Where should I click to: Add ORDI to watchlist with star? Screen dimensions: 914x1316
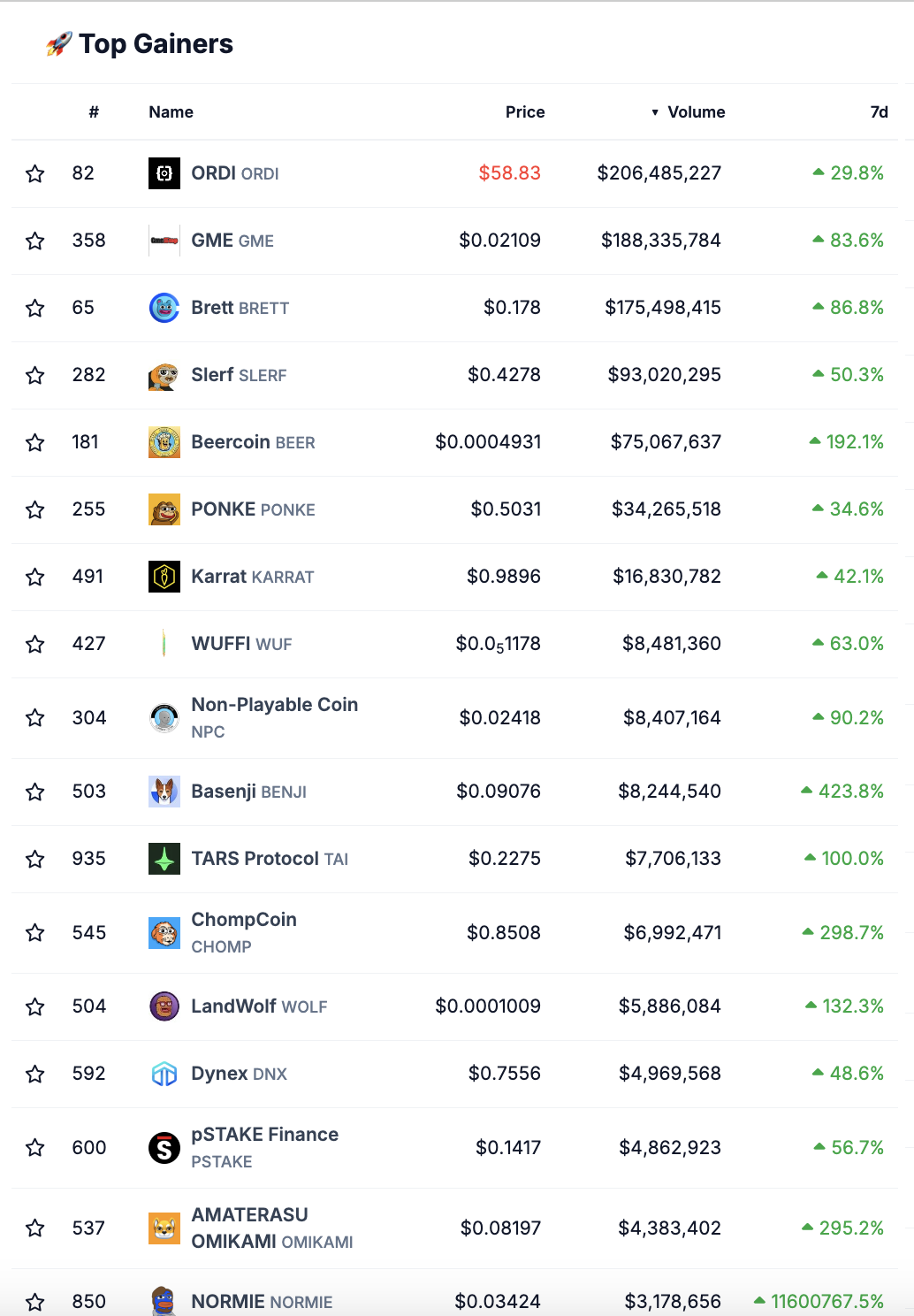35,173
